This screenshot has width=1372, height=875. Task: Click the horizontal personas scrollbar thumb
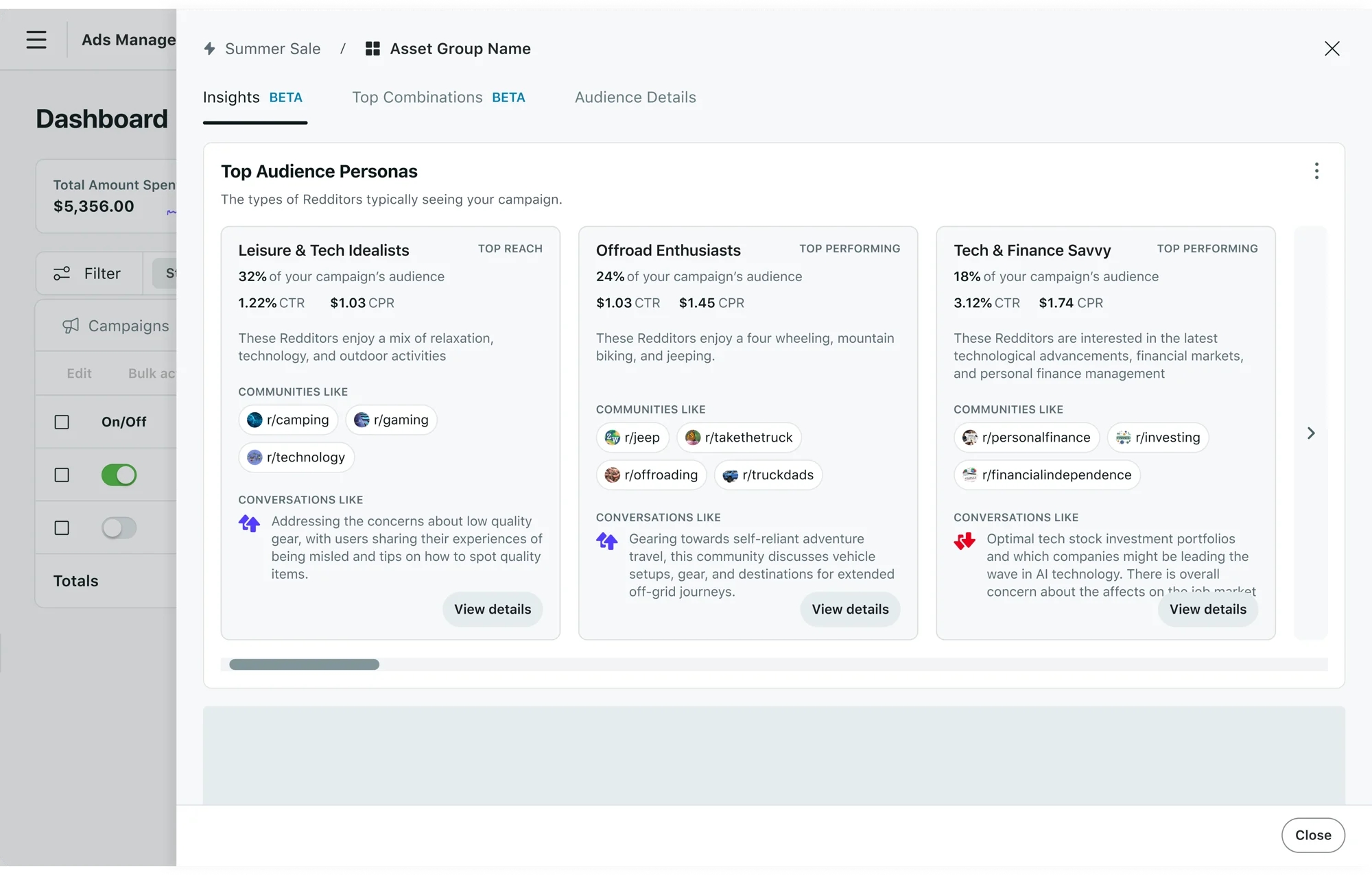304,664
